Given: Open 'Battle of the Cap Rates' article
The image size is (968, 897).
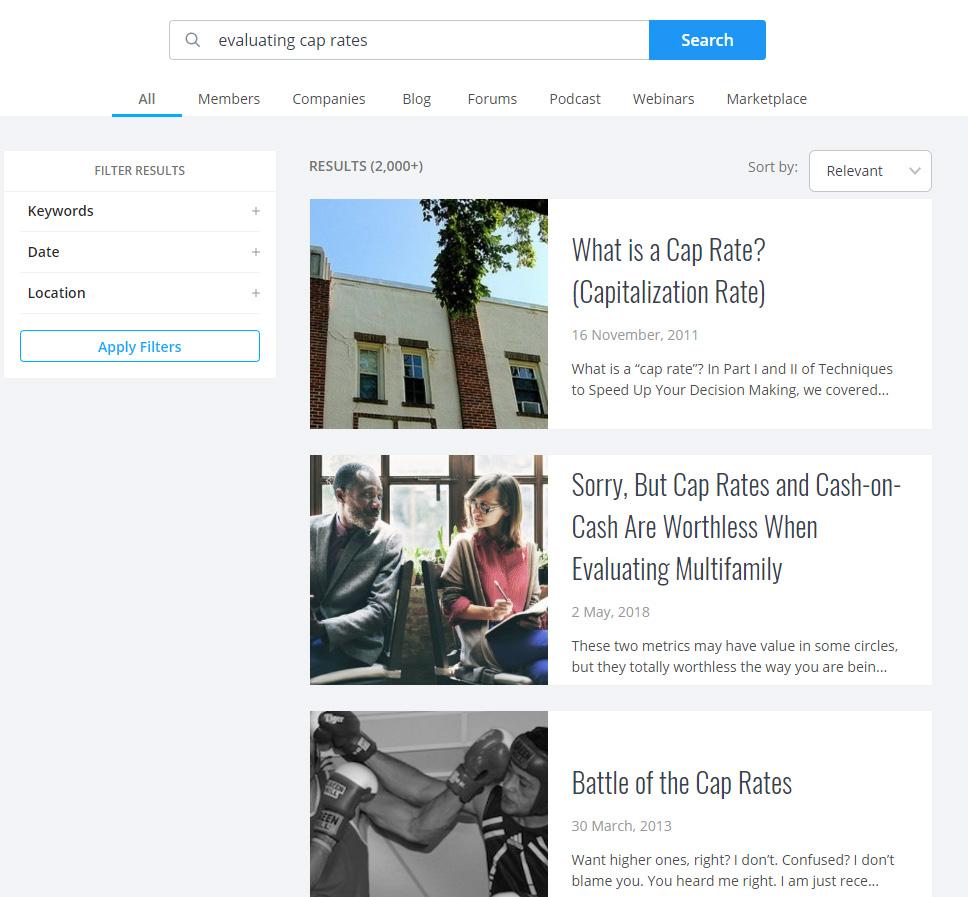Looking at the screenshot, I should pos(682,783).
